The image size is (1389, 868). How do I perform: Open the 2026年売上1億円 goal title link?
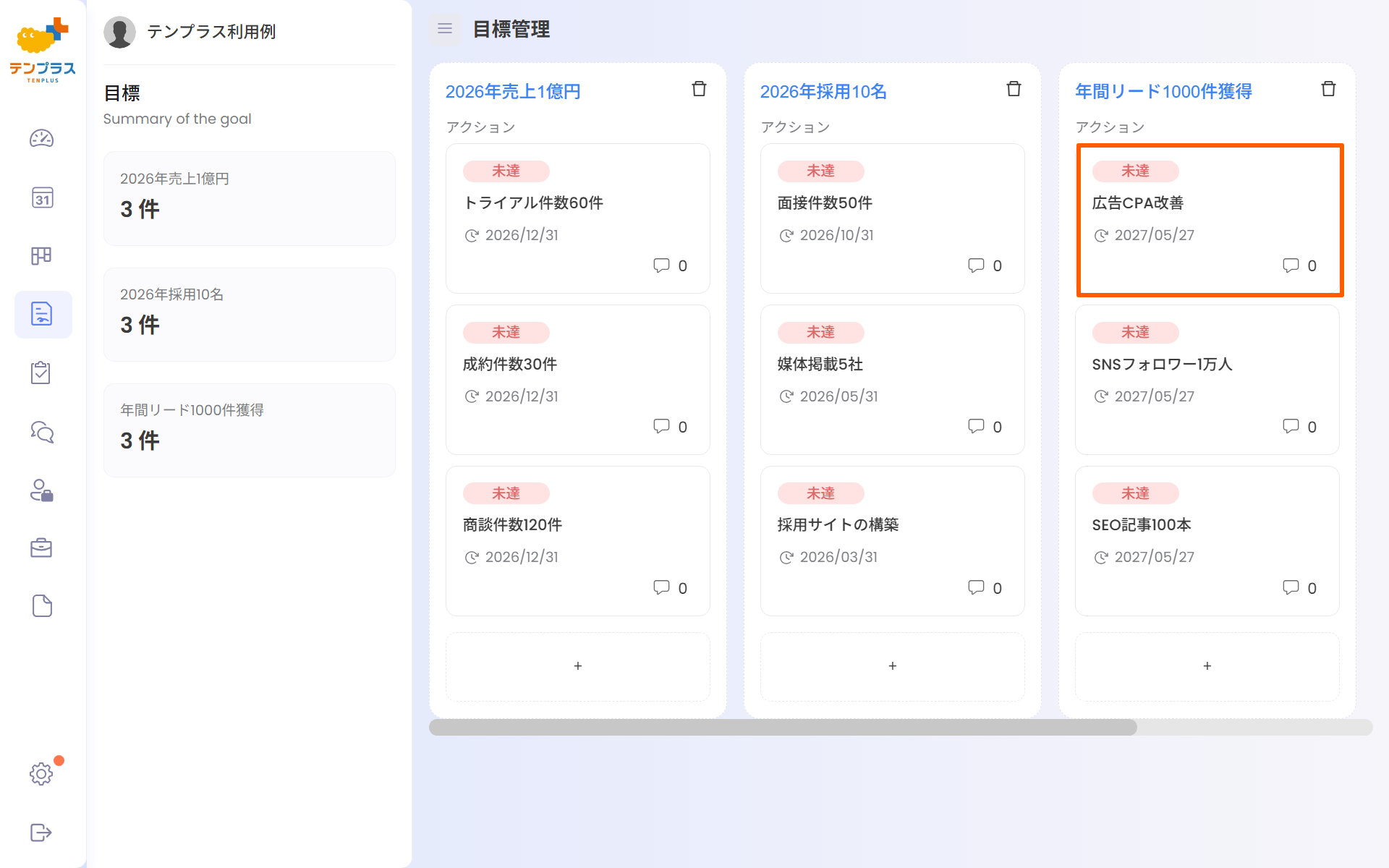tap(513, 92)
